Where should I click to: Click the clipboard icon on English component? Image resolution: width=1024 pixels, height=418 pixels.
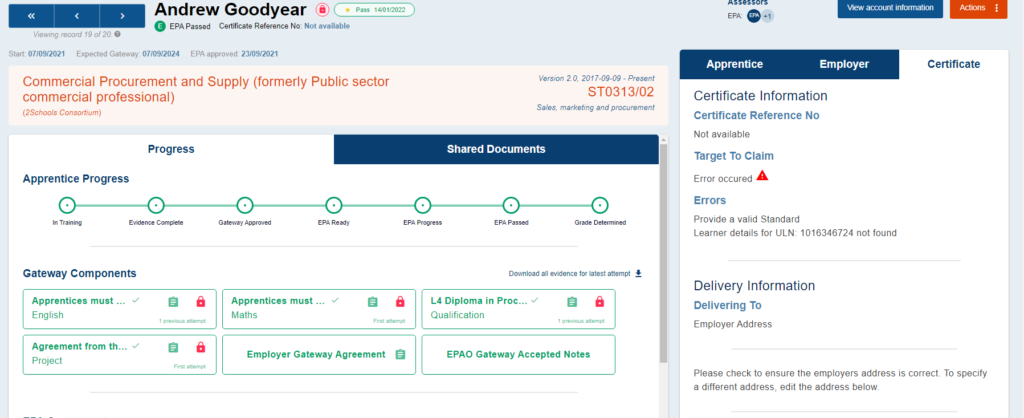173,301
